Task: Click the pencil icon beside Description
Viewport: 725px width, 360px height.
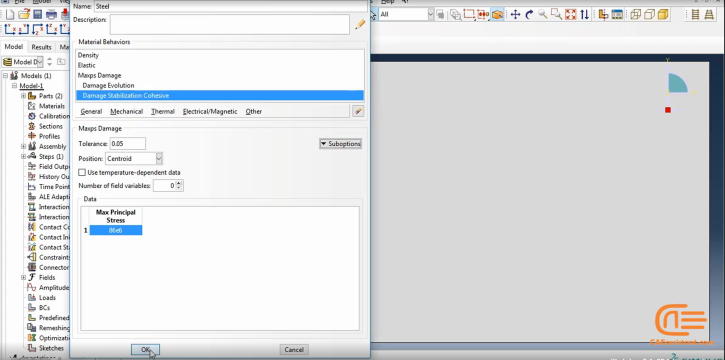Action: [x=360, y=24]
